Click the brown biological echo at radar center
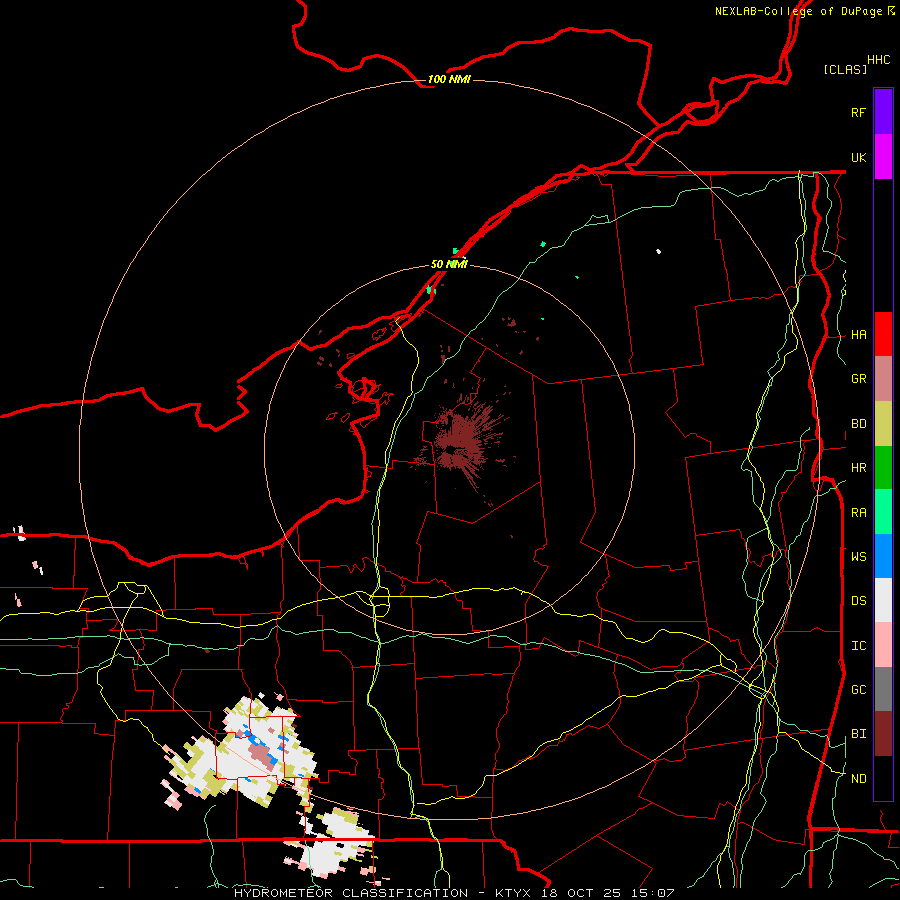Screen dimensions: 900x900 click(463, 443)
